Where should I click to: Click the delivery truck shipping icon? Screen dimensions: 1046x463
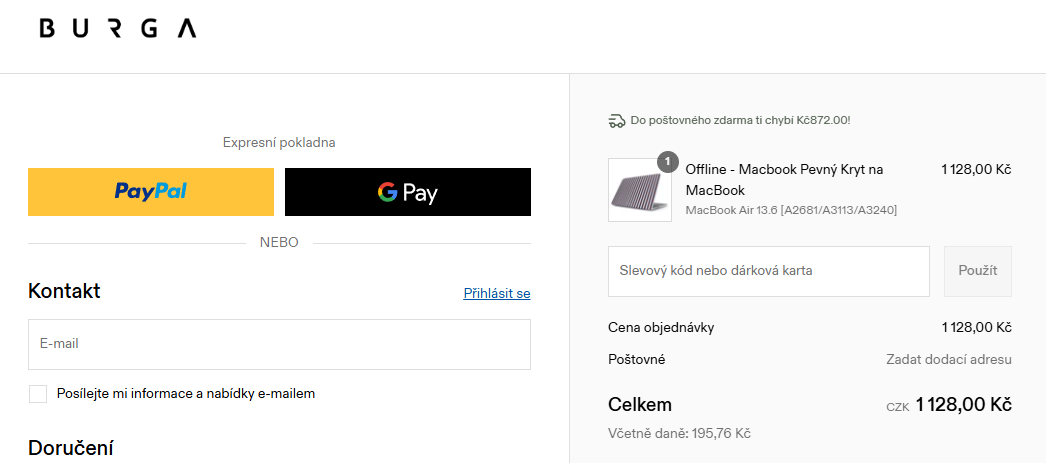616,121
